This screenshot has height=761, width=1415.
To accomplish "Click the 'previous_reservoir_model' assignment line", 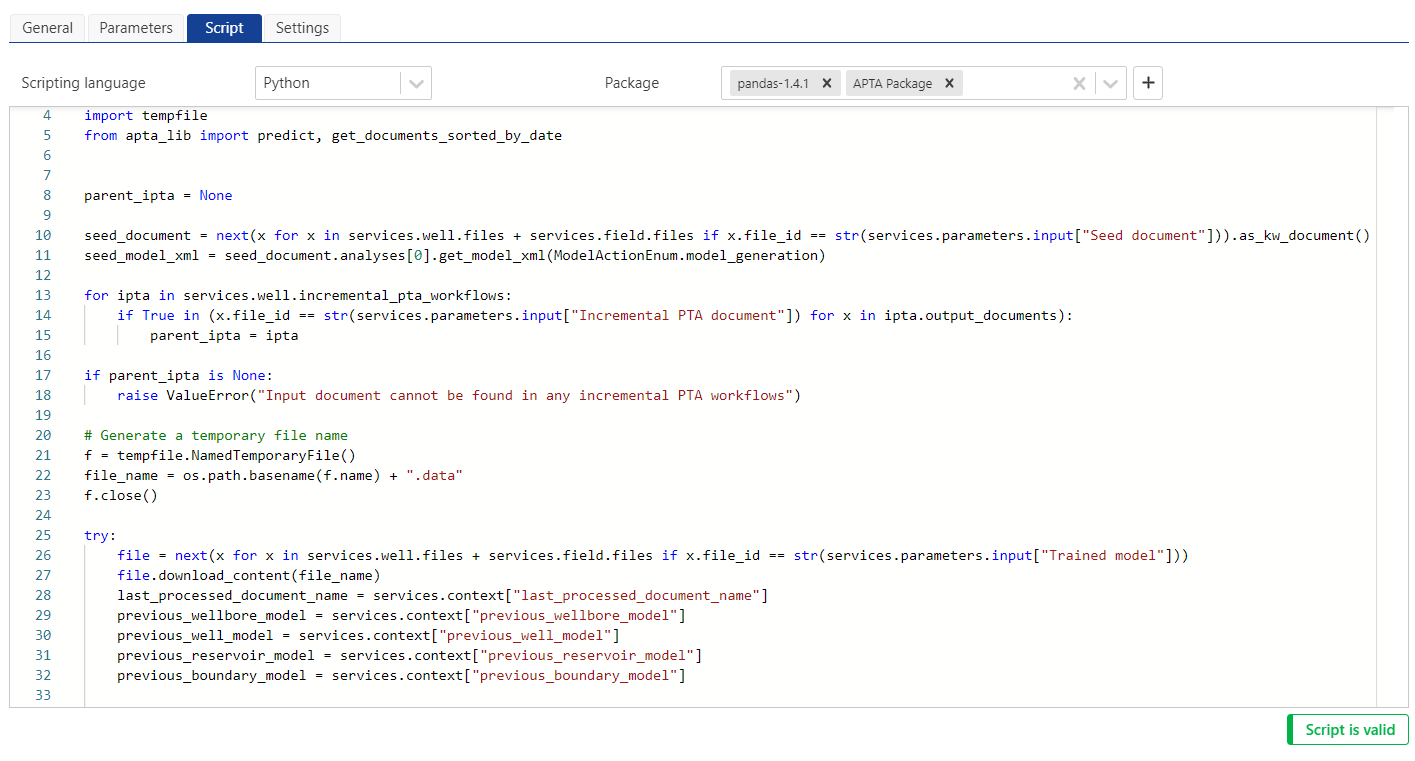I will [409, 656].
